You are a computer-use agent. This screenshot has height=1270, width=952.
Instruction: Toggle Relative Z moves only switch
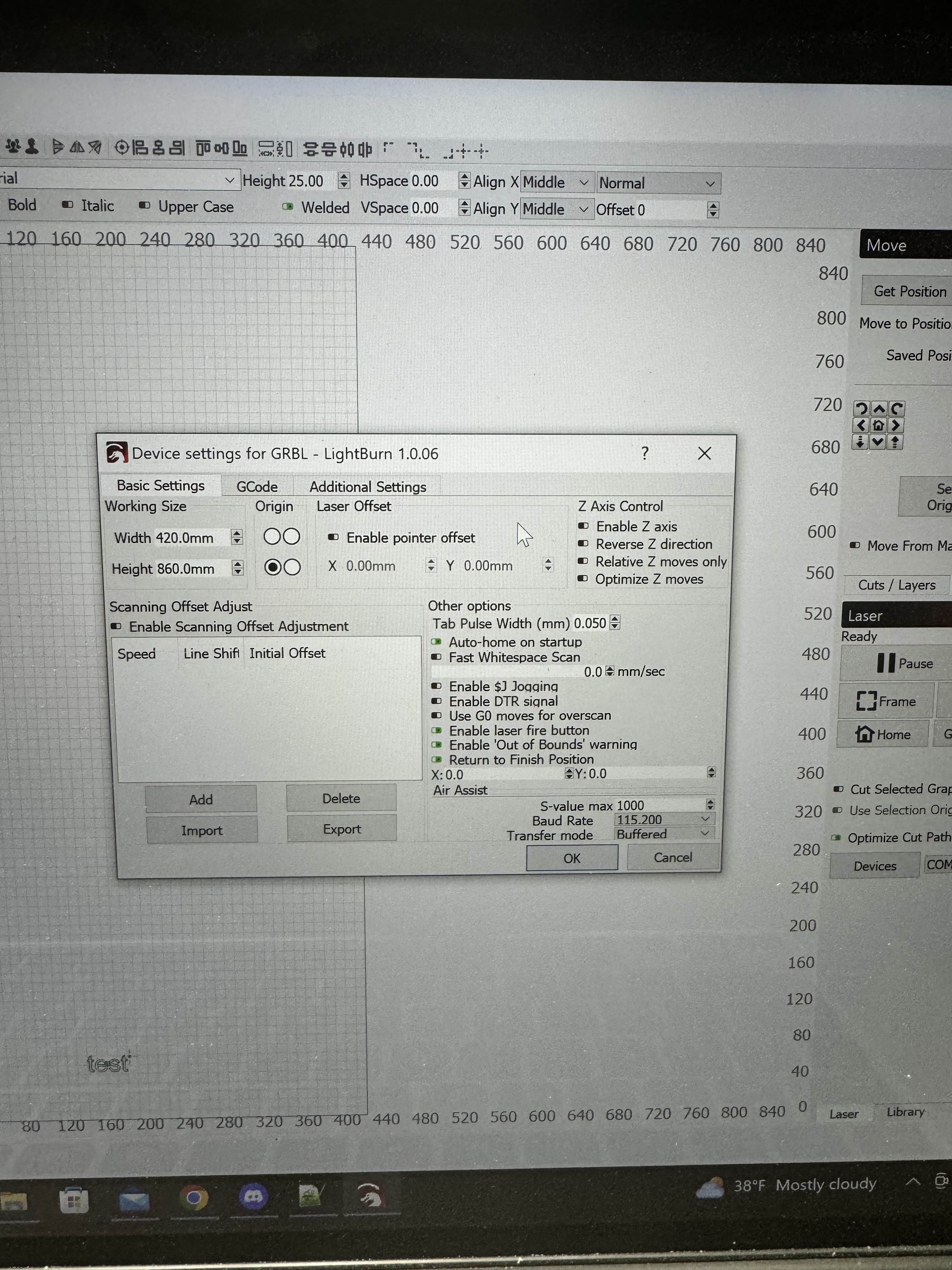point(583,561)
